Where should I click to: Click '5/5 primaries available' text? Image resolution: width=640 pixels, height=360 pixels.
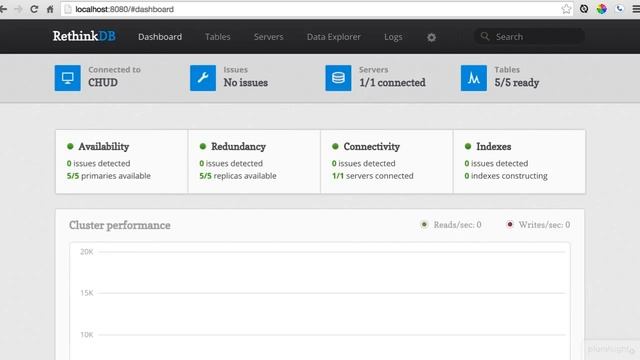tap(109, 176)
